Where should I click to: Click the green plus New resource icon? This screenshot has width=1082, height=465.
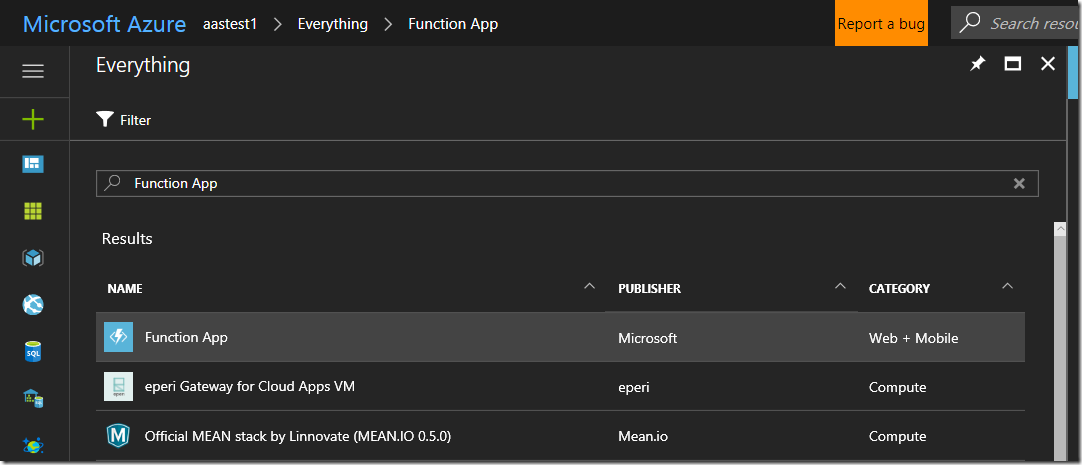tap(33, 120)
